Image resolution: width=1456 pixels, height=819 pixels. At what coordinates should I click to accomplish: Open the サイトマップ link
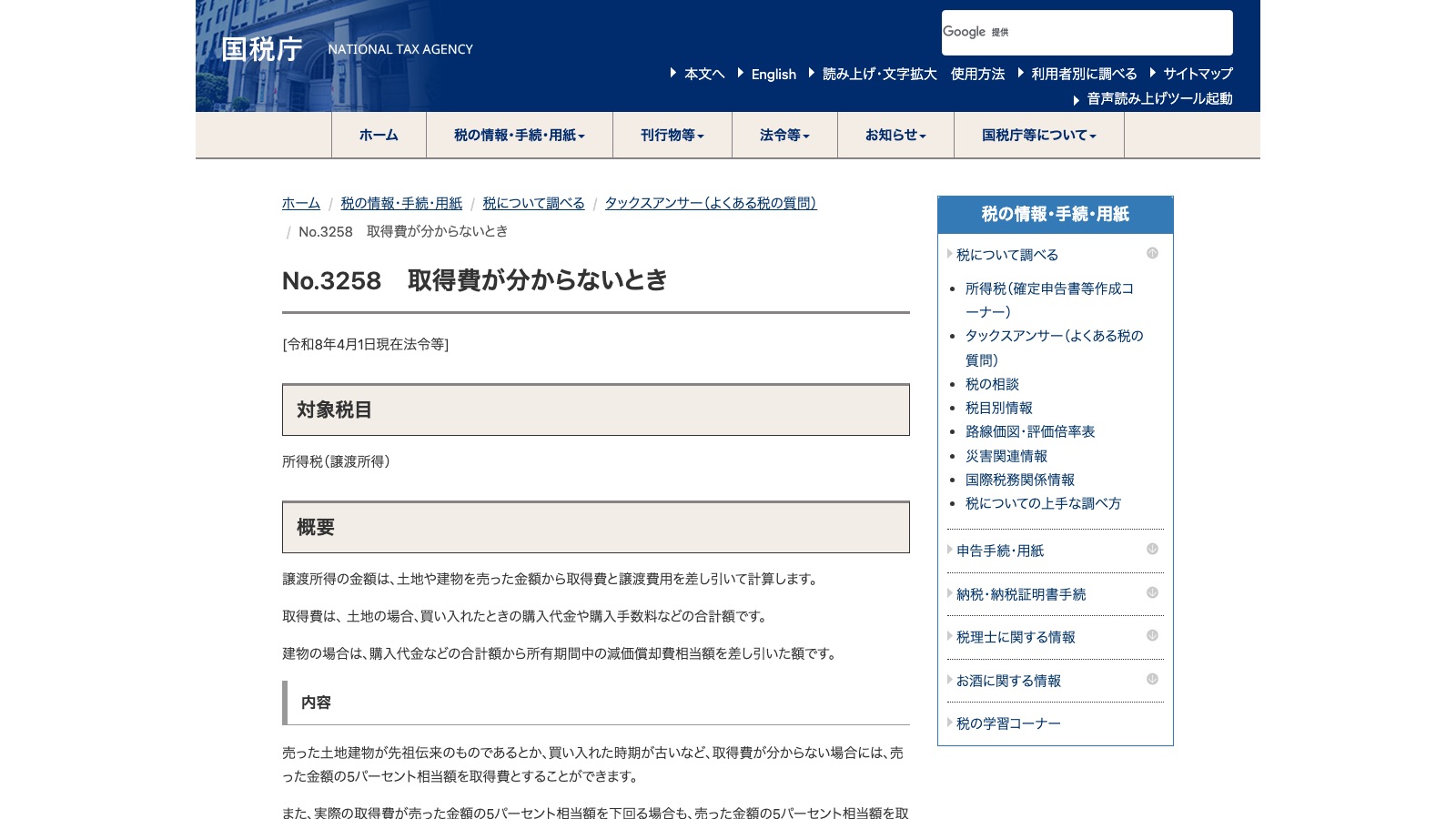1198,74
